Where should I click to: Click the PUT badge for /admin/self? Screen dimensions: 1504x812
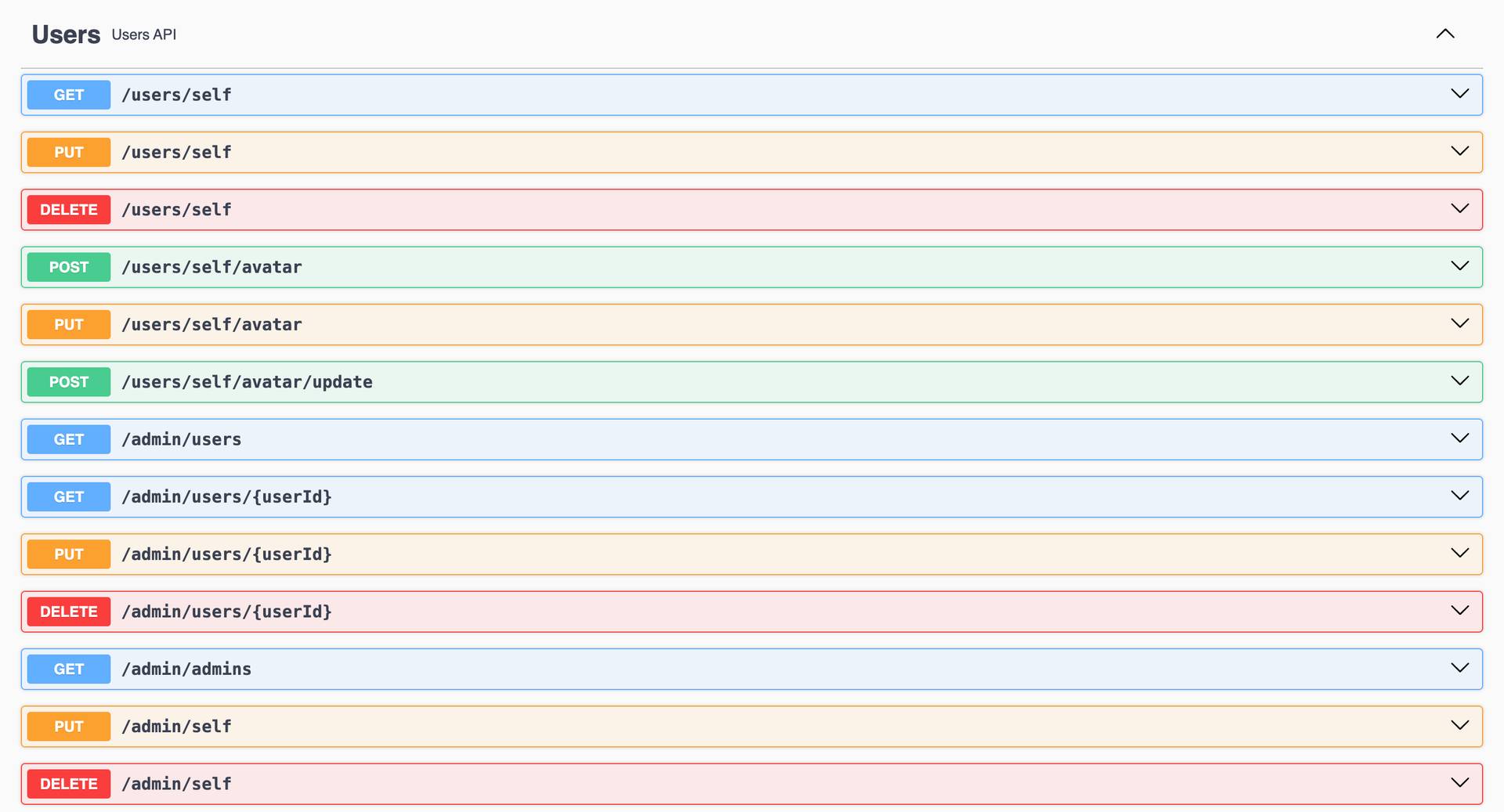point(69,727)
